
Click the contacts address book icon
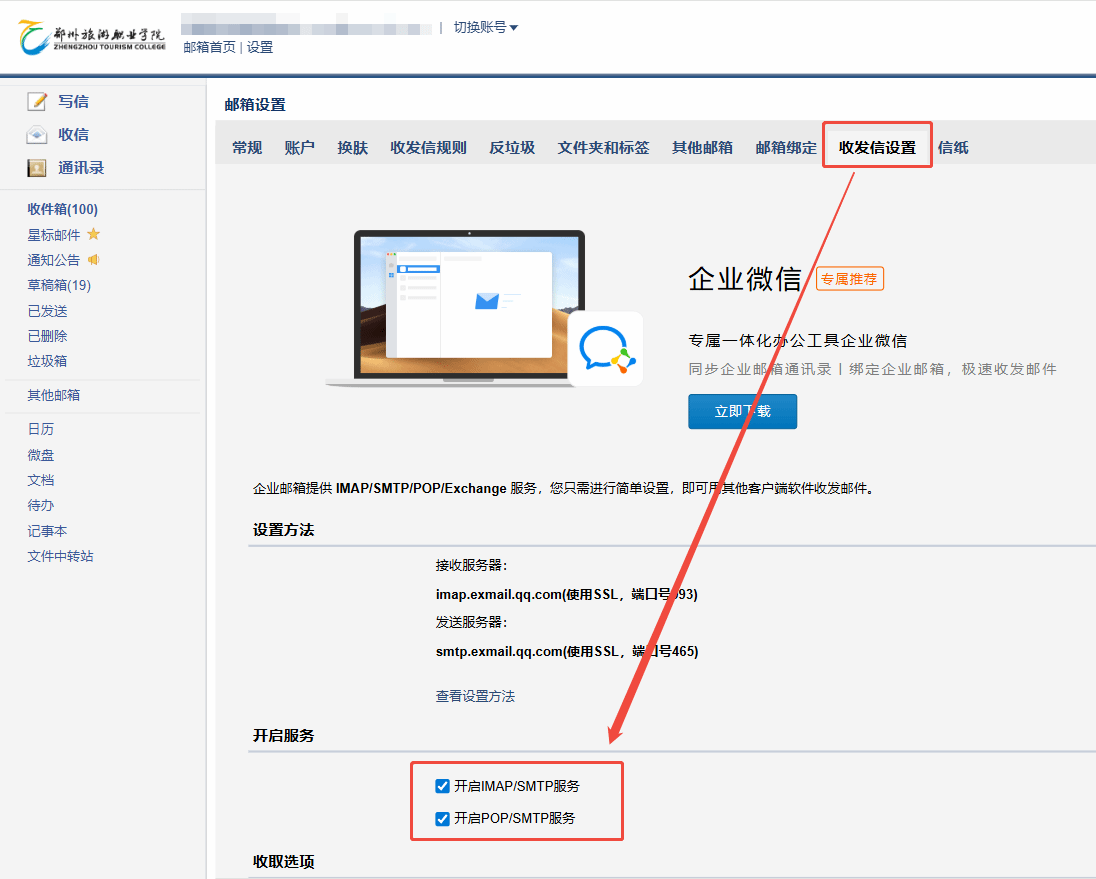[x=37, y=168]
